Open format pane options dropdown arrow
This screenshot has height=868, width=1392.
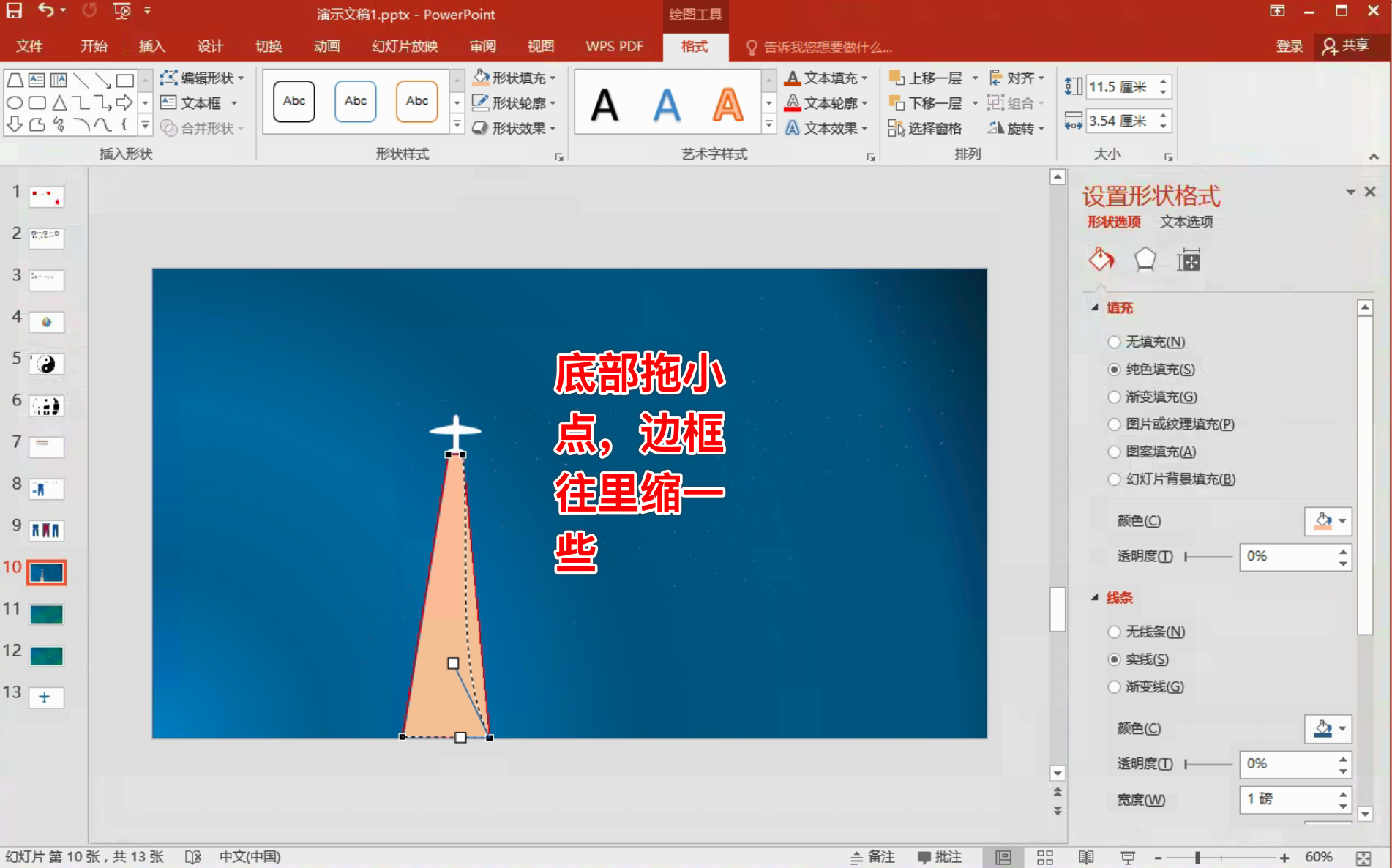tap(1350, 192)
